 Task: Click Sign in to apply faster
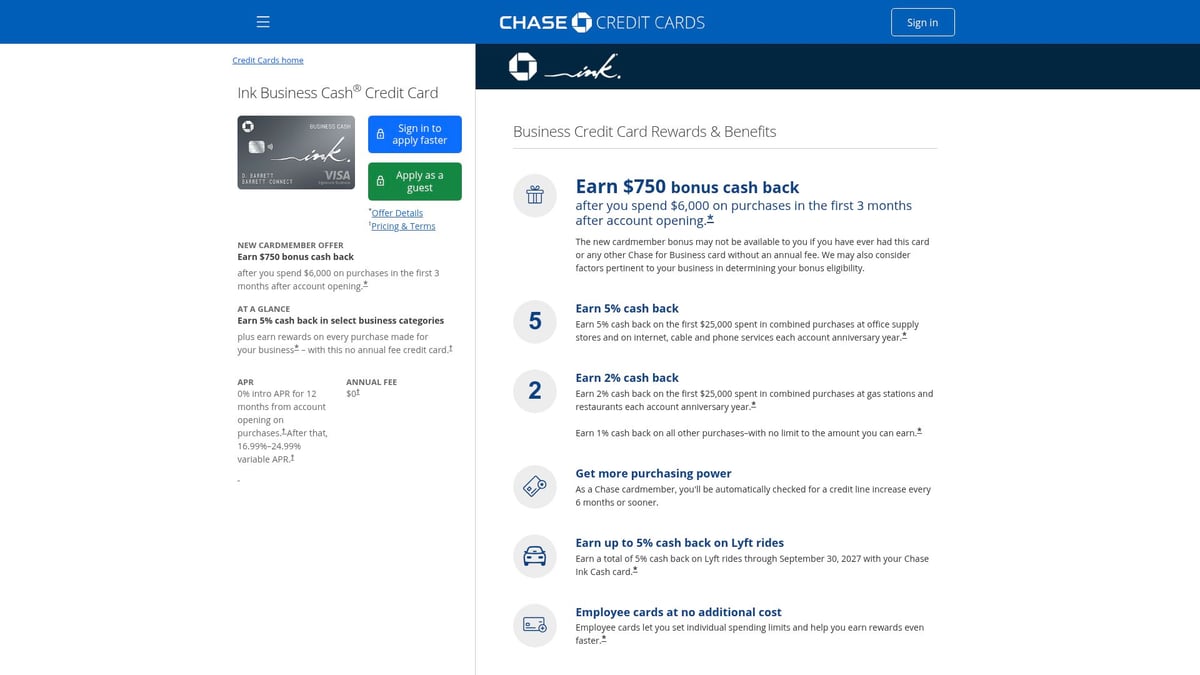coord(415,134)
